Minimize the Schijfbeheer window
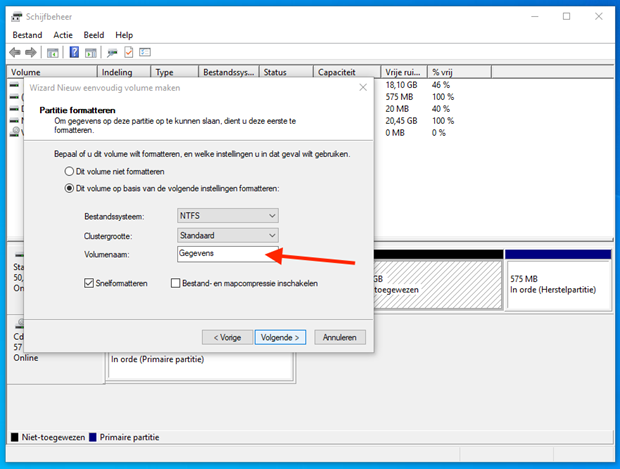The width and height of the screenshot is (620, 469). pos(535,16)
